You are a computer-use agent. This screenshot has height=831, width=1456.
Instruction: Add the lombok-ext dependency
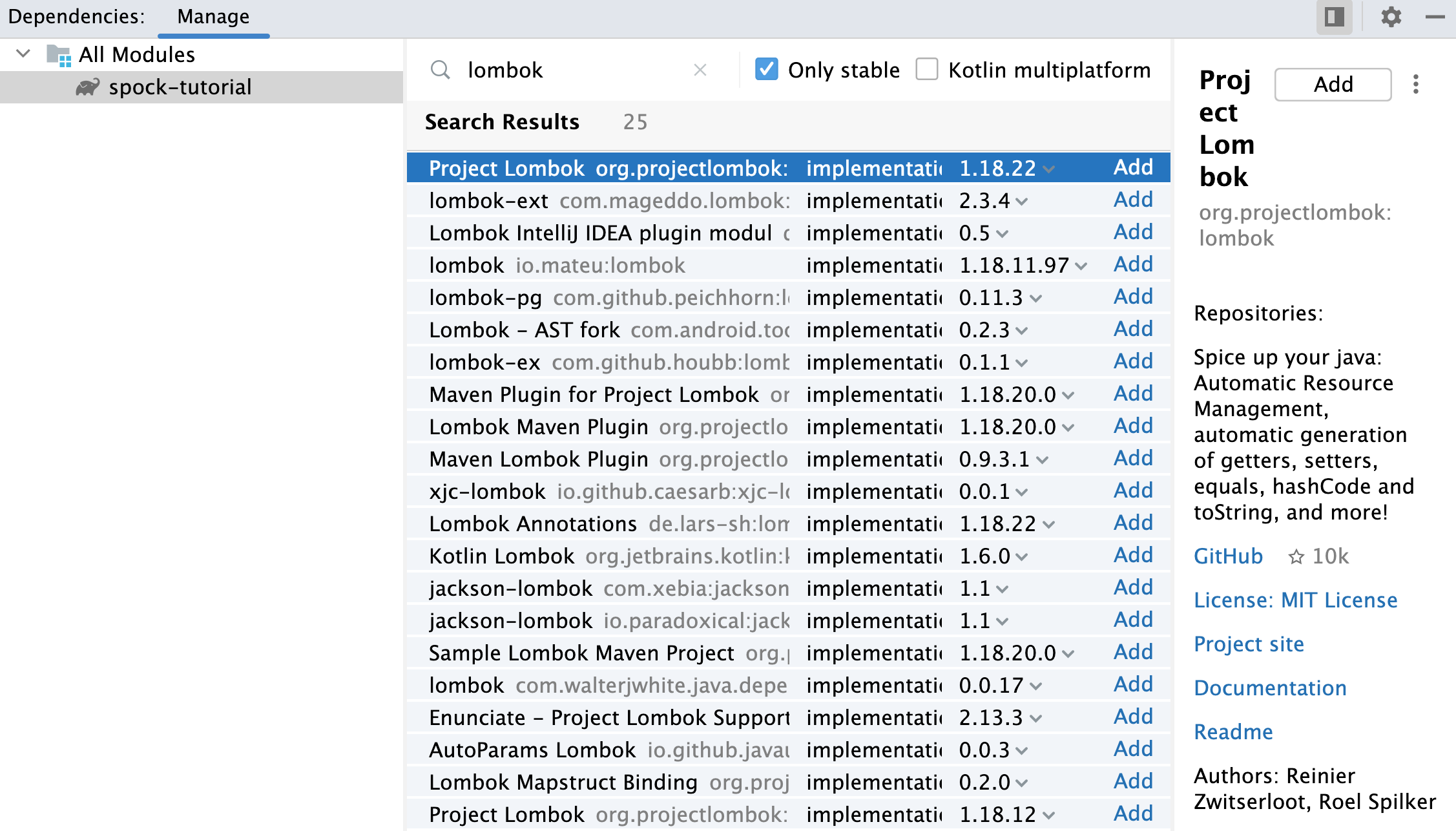coord(1133,200)
